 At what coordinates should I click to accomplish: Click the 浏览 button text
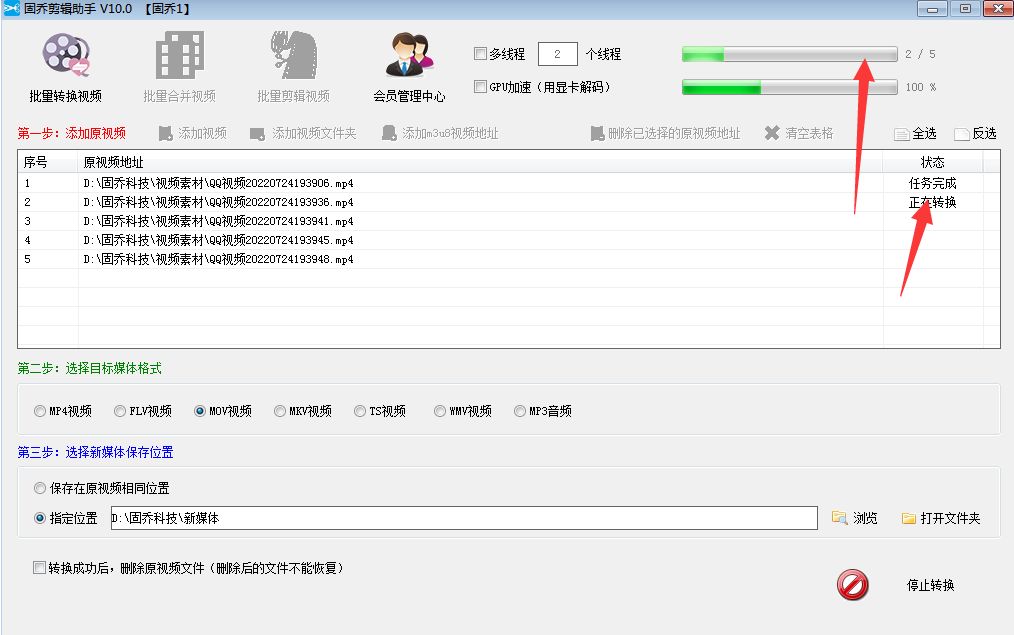(x=865, y=518)
